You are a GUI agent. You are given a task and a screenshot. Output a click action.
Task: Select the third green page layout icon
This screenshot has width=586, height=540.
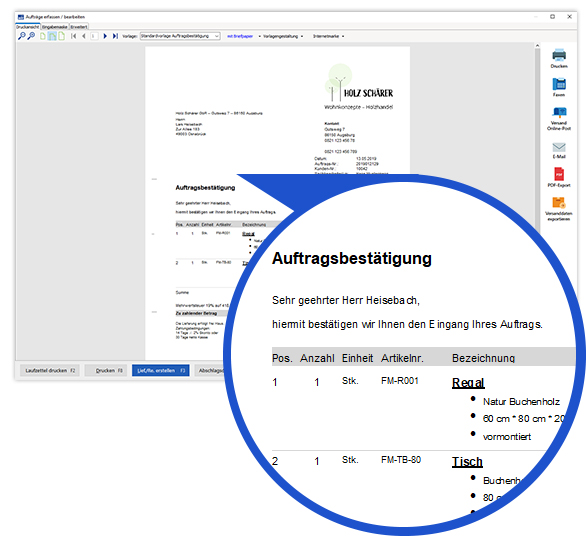62,36
